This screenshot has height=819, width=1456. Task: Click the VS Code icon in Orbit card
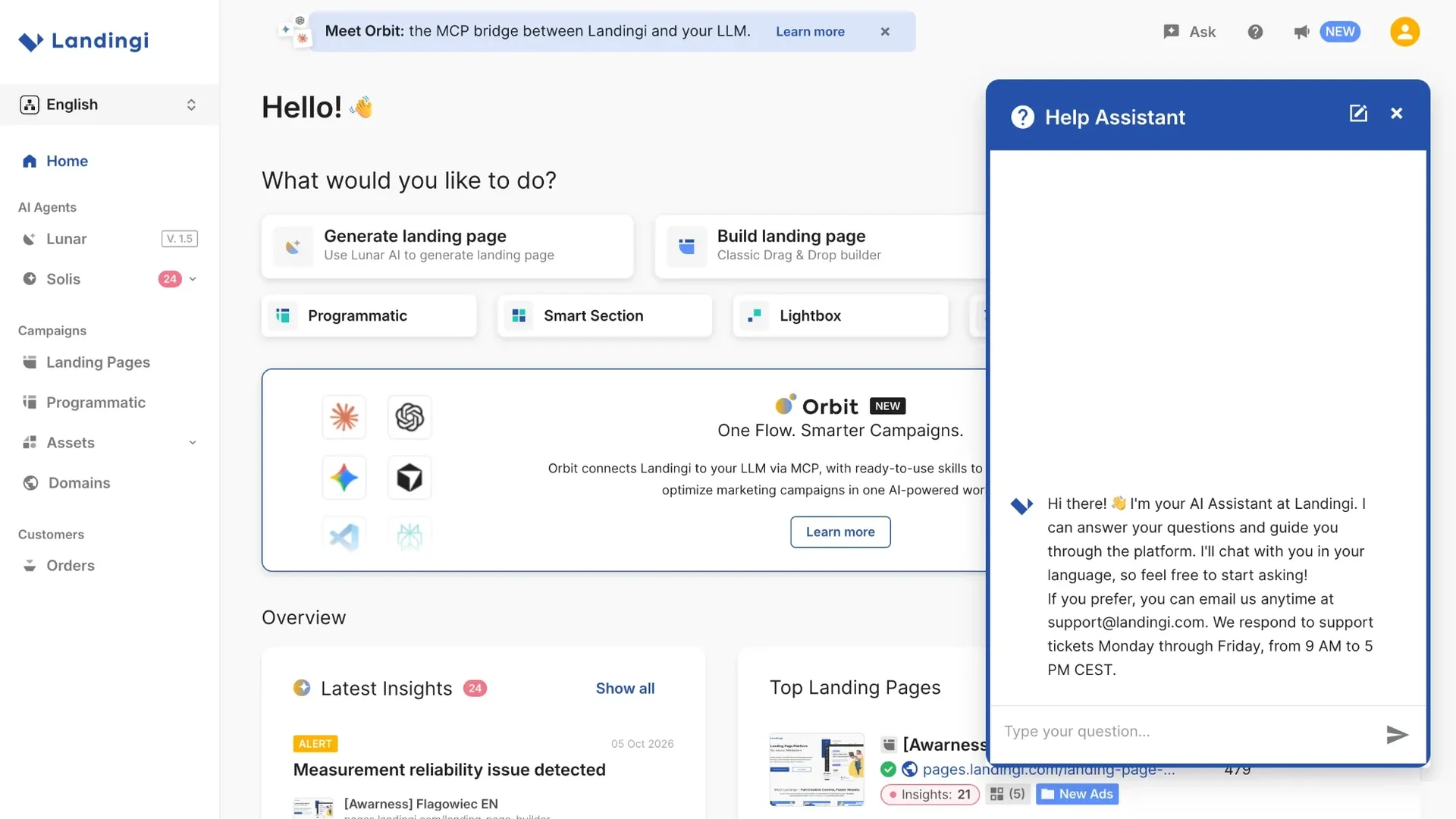[x=344, y=537]
